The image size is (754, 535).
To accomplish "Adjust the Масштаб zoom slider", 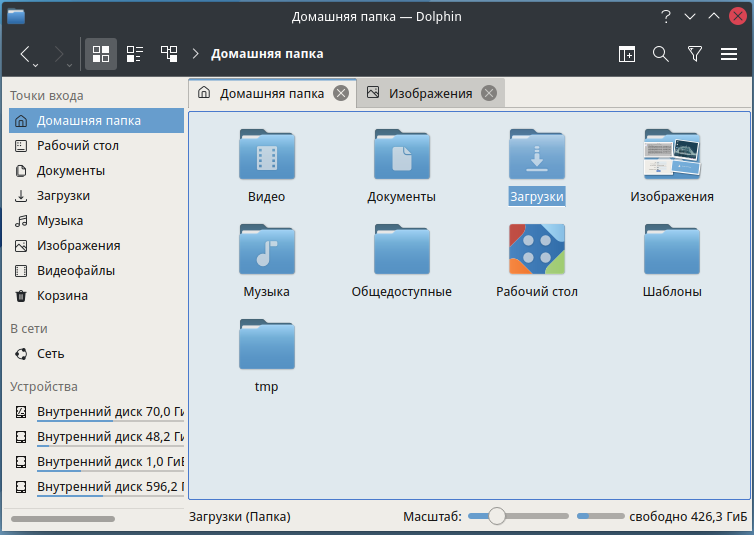I will coord(497,517).
